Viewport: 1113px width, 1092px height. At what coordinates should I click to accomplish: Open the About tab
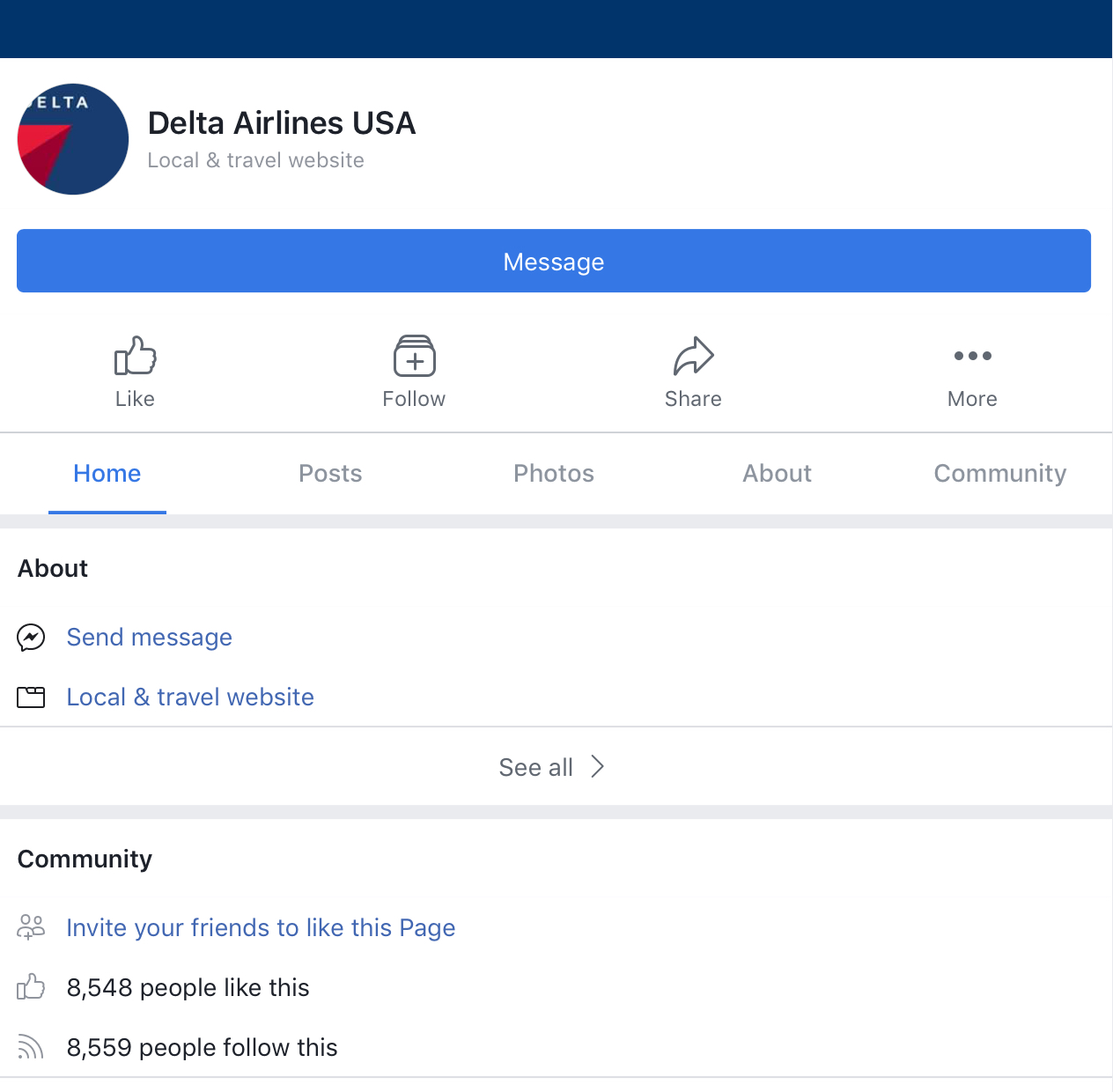click(777, 474)
